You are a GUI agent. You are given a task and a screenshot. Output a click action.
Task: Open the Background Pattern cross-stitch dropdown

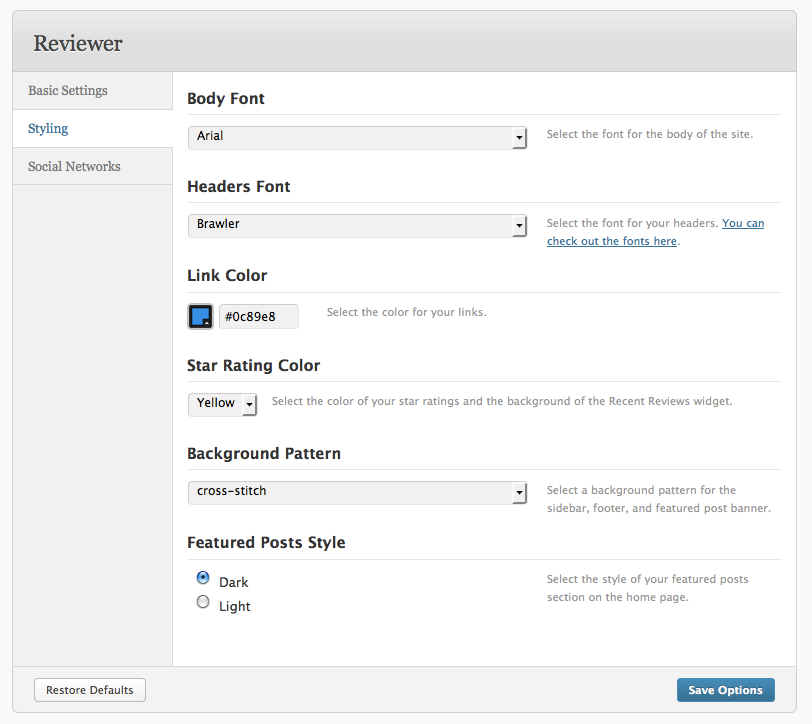357,493
